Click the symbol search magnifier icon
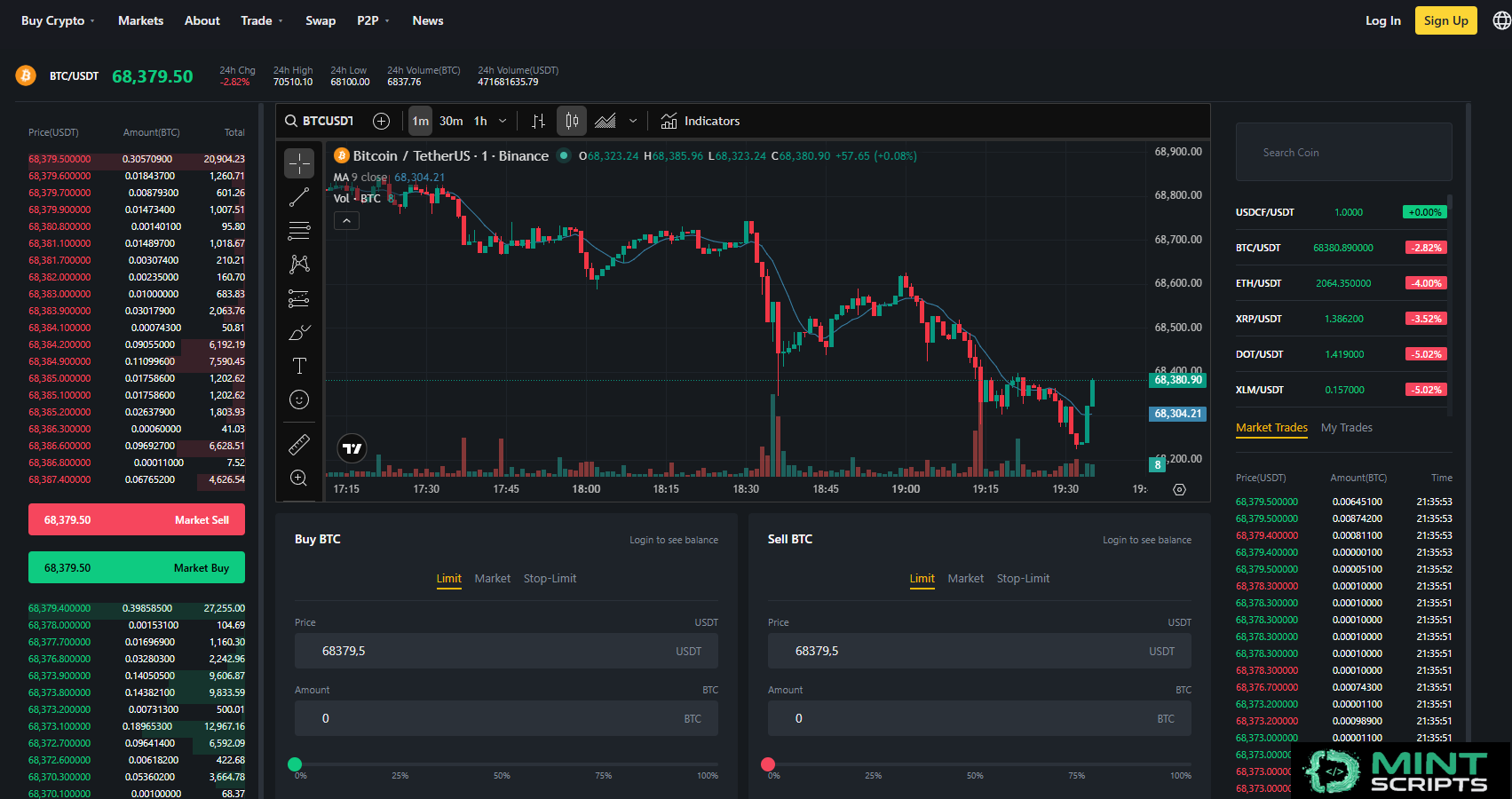The width and height of the screenshot is (1512, 799). [291, 121]
